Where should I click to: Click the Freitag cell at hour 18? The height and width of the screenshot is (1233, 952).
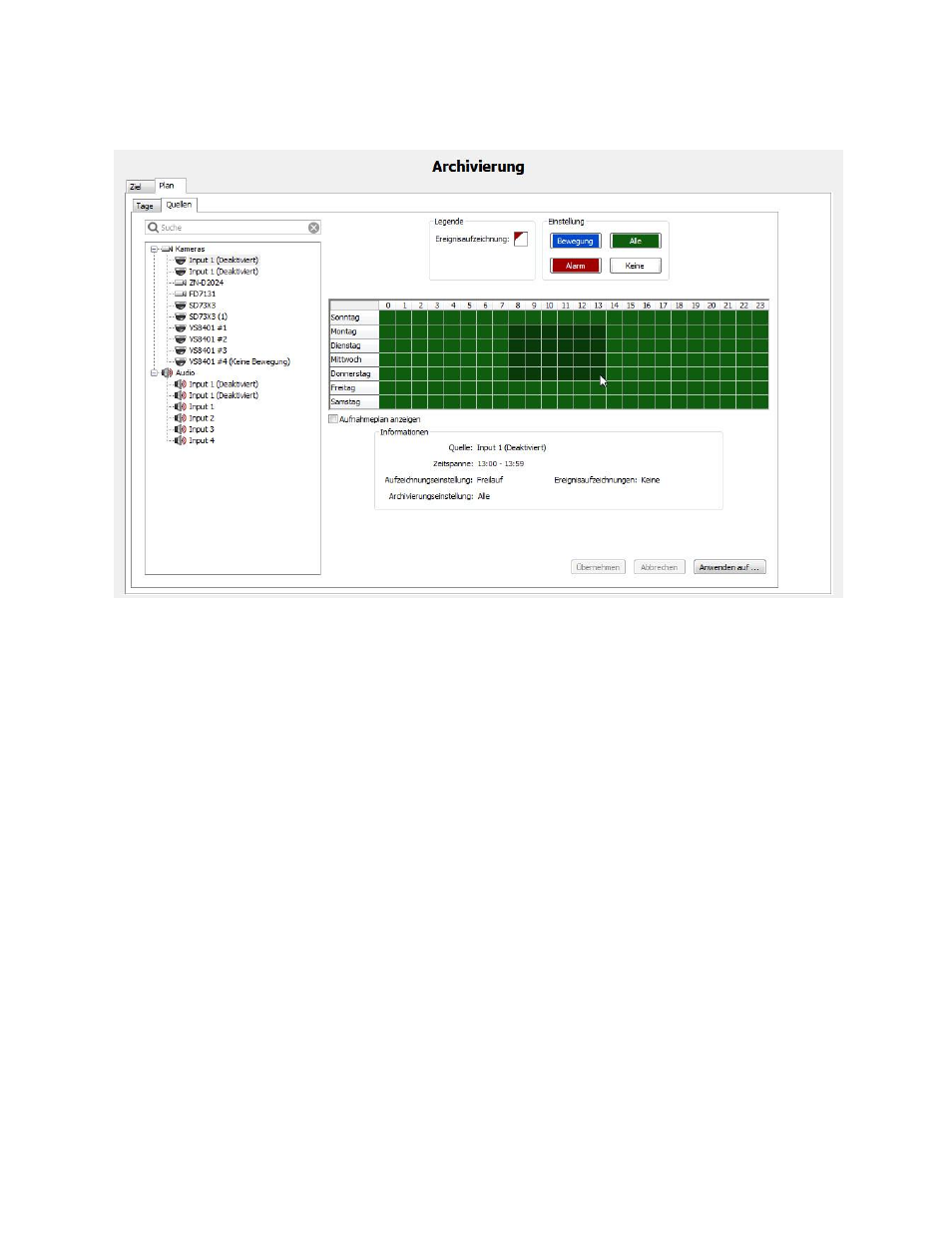(680, 387)
